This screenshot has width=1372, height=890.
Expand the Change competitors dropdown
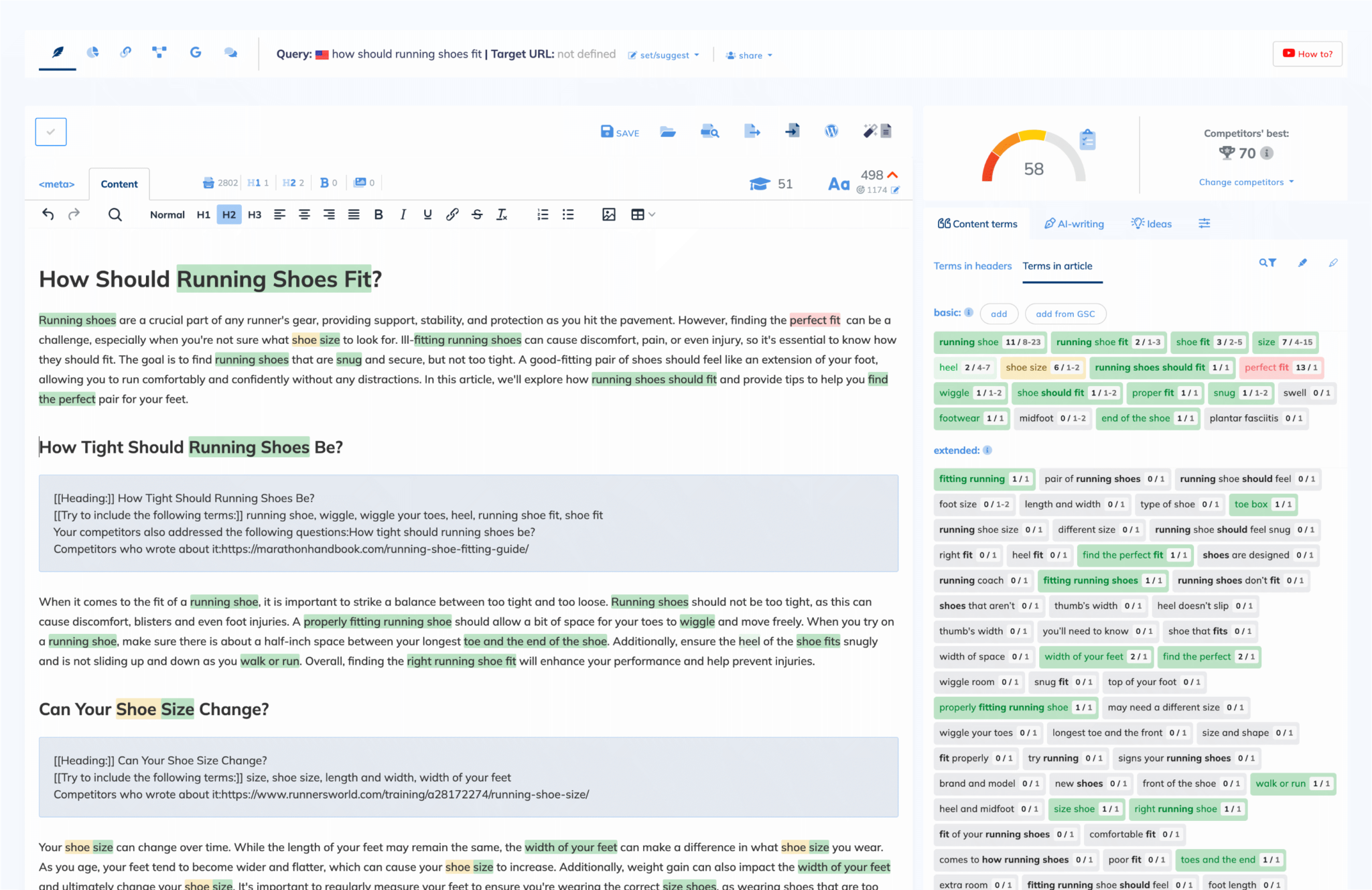pyautogui.click(x=1245, y=182)
